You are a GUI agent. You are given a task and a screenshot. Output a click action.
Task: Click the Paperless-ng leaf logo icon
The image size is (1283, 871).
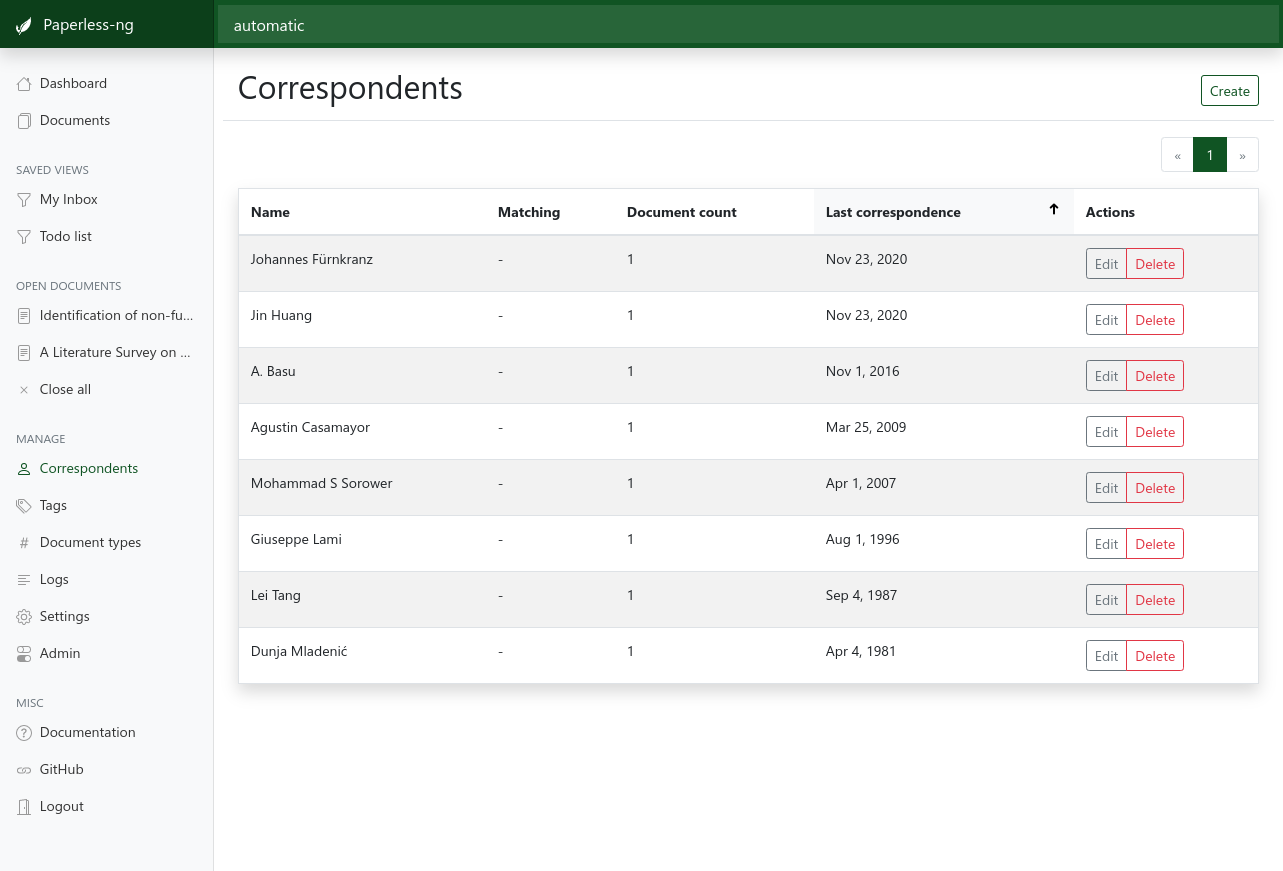tap(24, 25)
